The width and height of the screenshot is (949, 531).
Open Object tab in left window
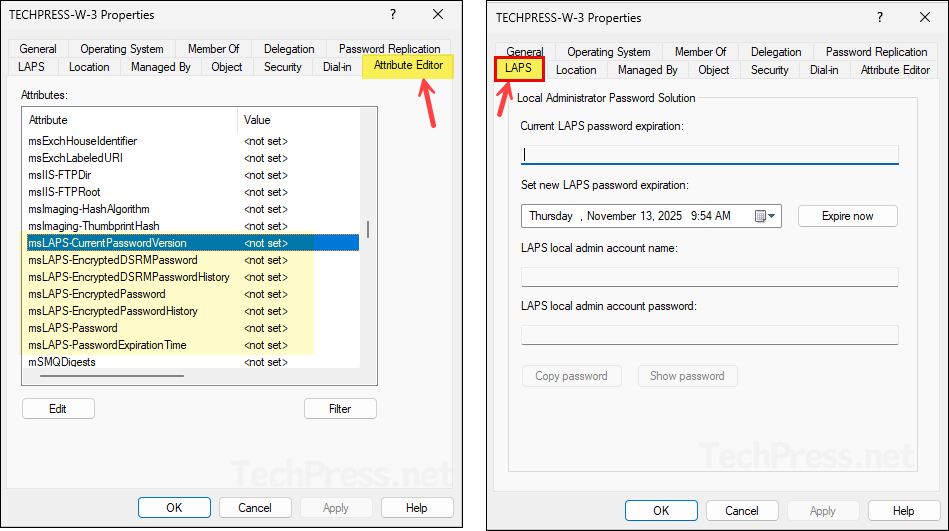pos(226,67)
